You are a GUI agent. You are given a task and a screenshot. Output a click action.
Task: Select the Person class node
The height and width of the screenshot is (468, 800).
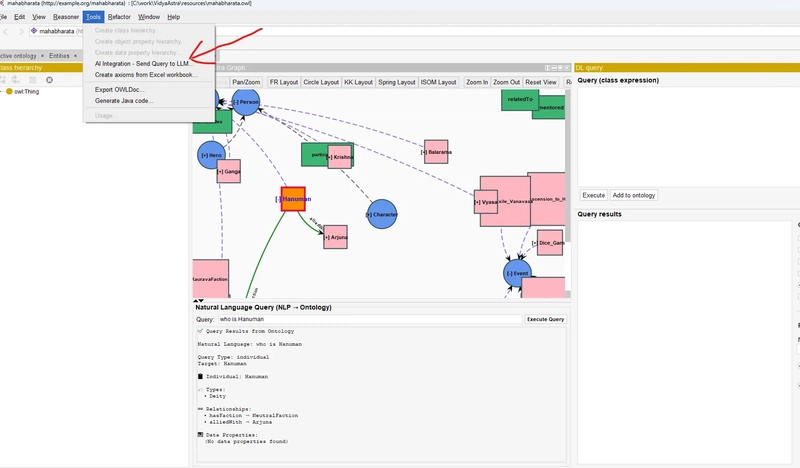point(245,102)
